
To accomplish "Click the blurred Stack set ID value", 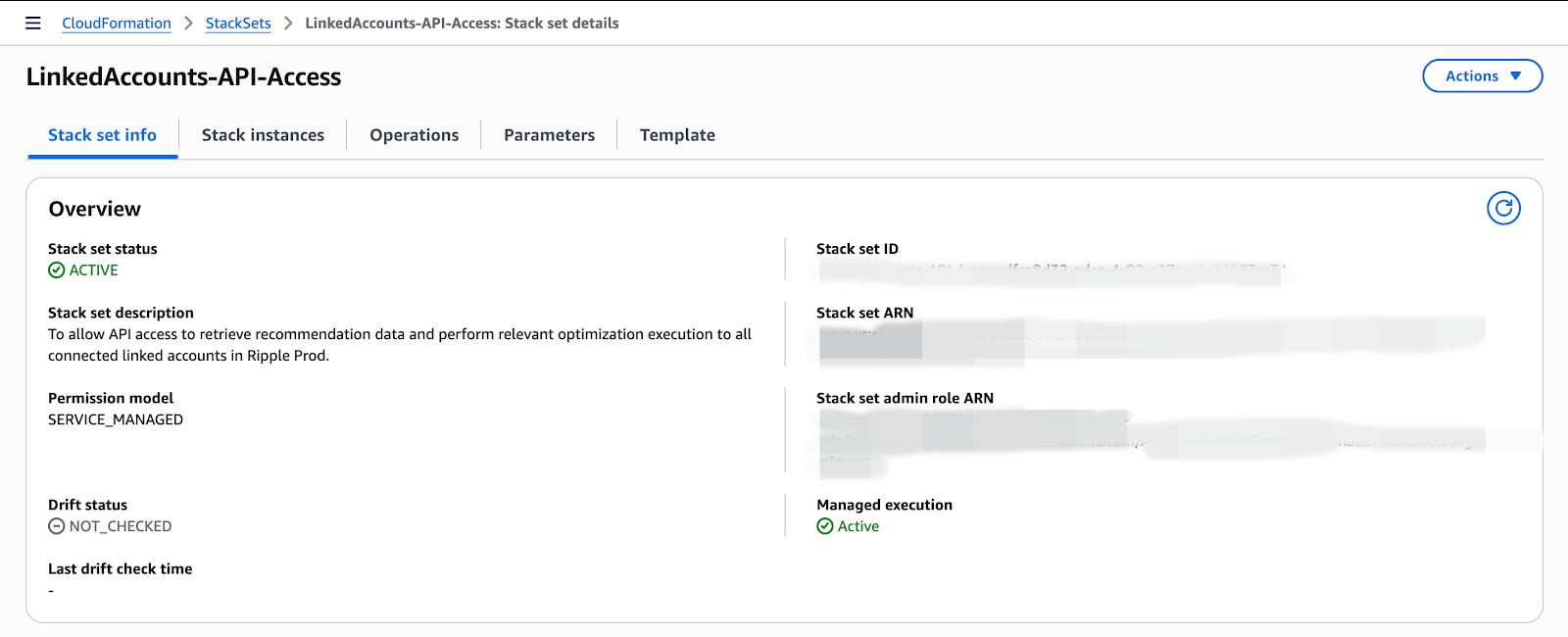I will click(1049, 271).
